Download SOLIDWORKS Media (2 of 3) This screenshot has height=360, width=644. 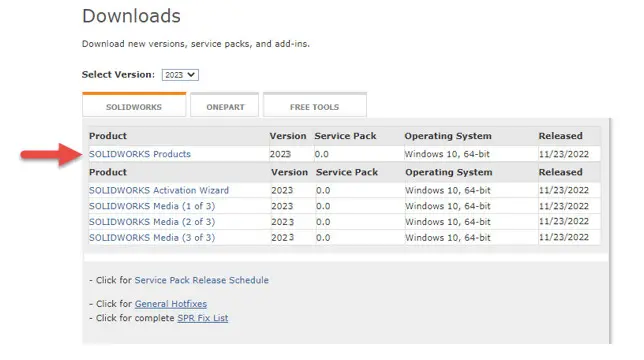(x=152, y=222)
